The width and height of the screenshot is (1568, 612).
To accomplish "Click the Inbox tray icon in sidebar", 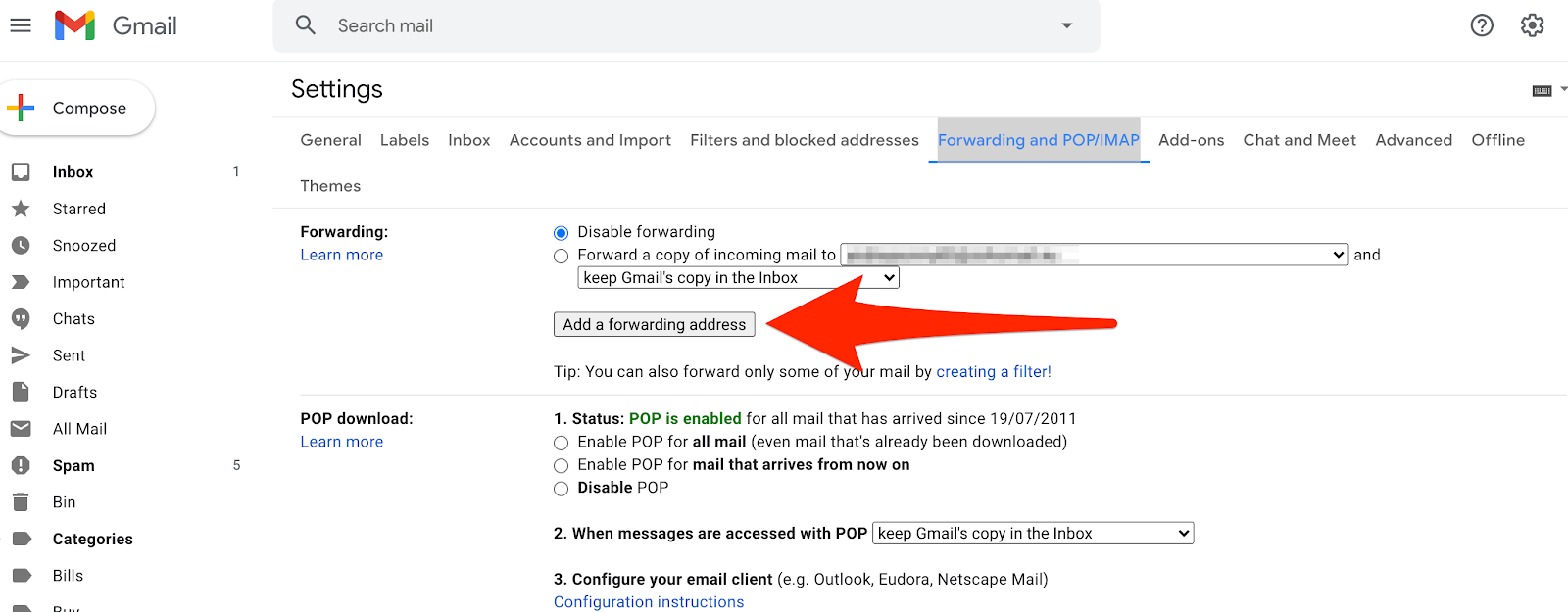I will [21, 172].
